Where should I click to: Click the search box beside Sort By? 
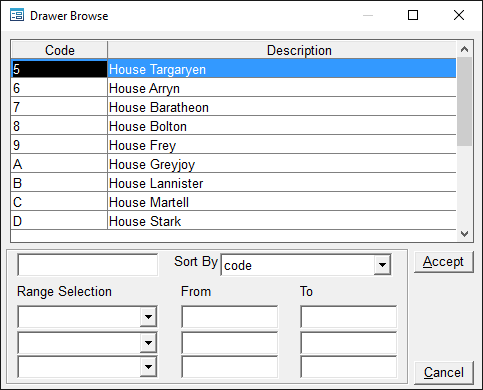click(x=88, y=265)
